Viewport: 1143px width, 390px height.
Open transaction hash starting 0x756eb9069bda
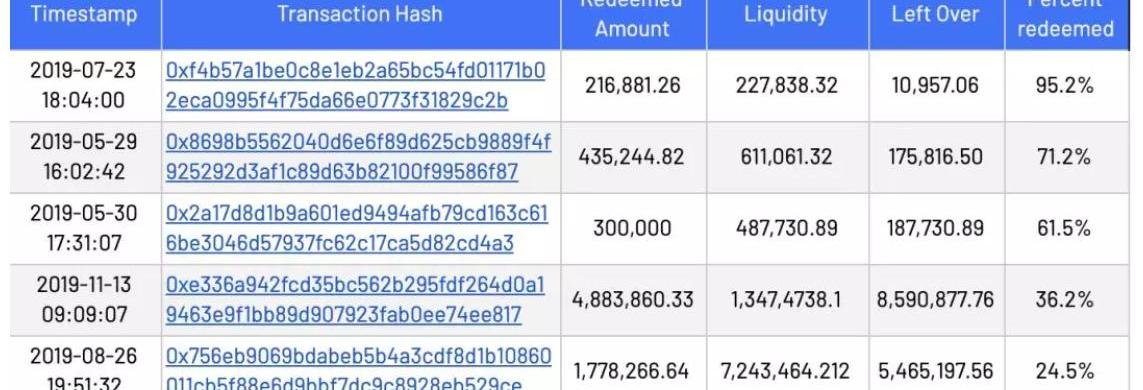tap(359, 370)
